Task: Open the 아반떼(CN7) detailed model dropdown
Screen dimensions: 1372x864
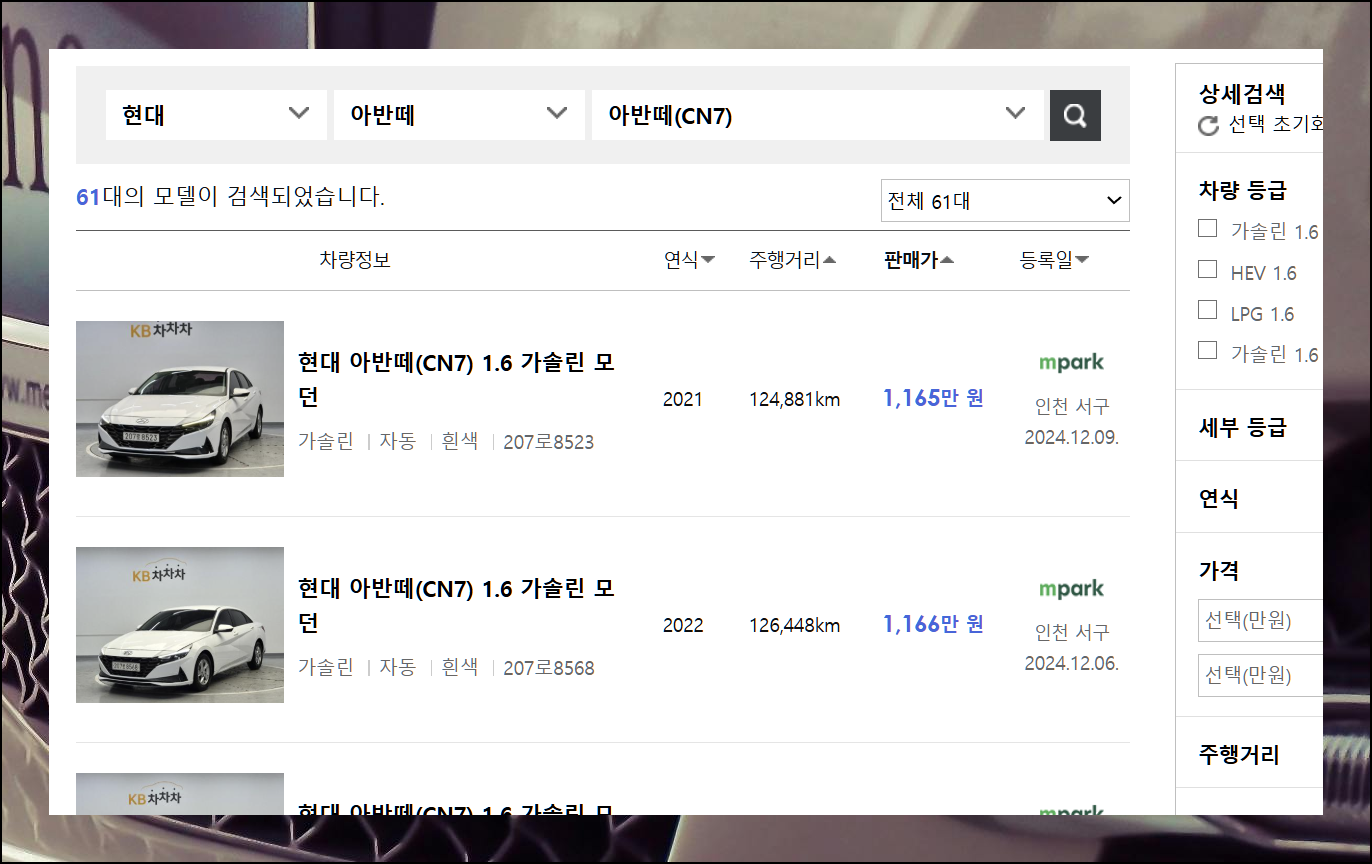Action: (x=818, y=115)
